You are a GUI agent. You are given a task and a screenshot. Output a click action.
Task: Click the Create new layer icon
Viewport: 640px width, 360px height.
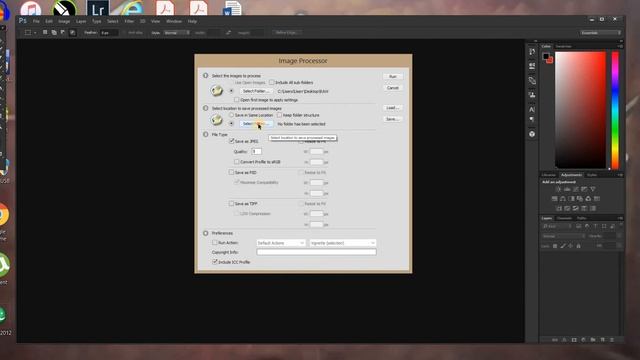pos(602,340)
